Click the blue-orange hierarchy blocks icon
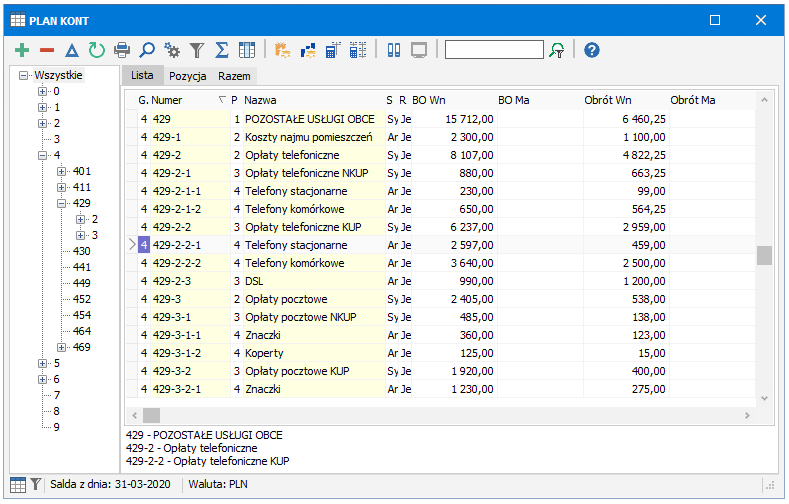 308,50
